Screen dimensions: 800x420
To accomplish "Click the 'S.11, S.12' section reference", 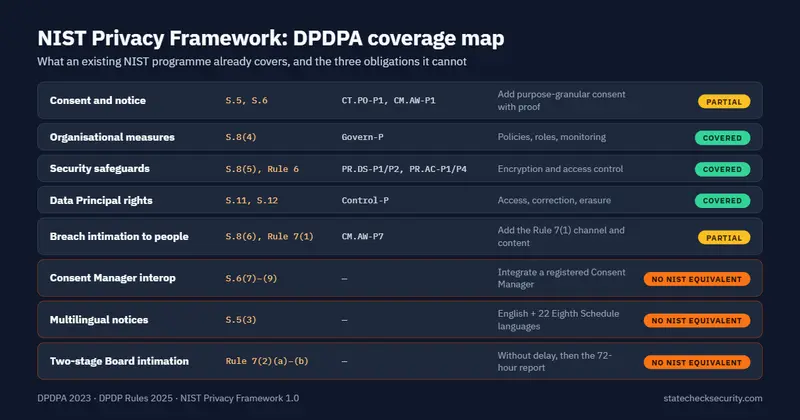I will (252, 201).
